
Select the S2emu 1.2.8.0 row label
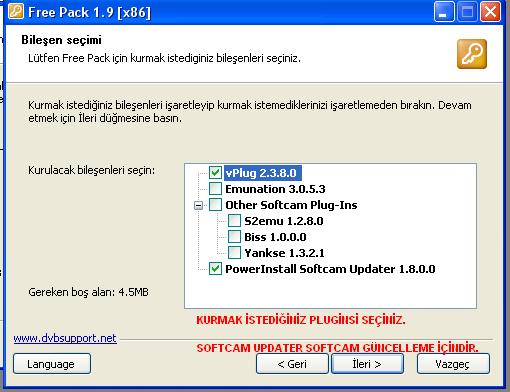(284, 221)
